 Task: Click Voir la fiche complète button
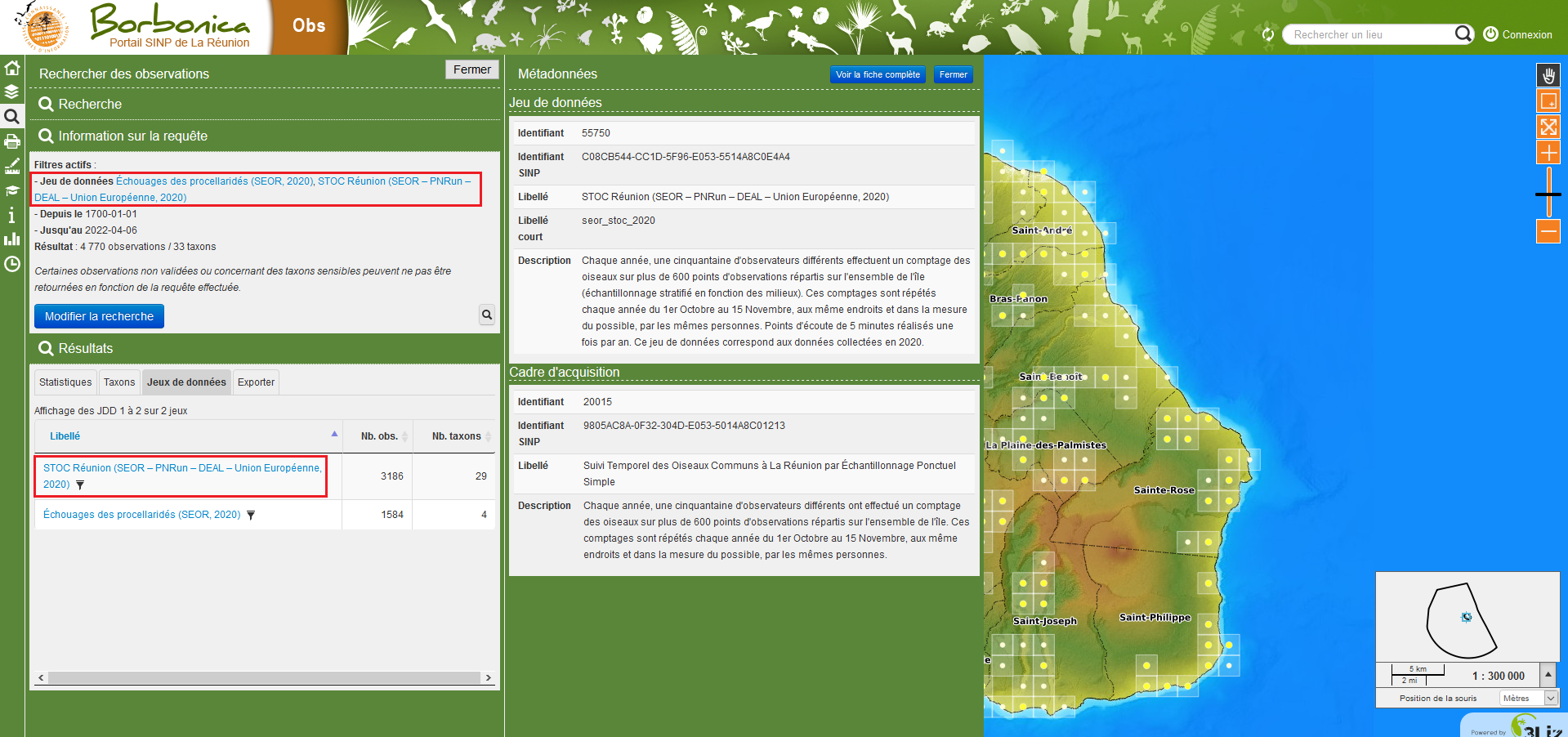pyautogui.click(x=878, y=74)
